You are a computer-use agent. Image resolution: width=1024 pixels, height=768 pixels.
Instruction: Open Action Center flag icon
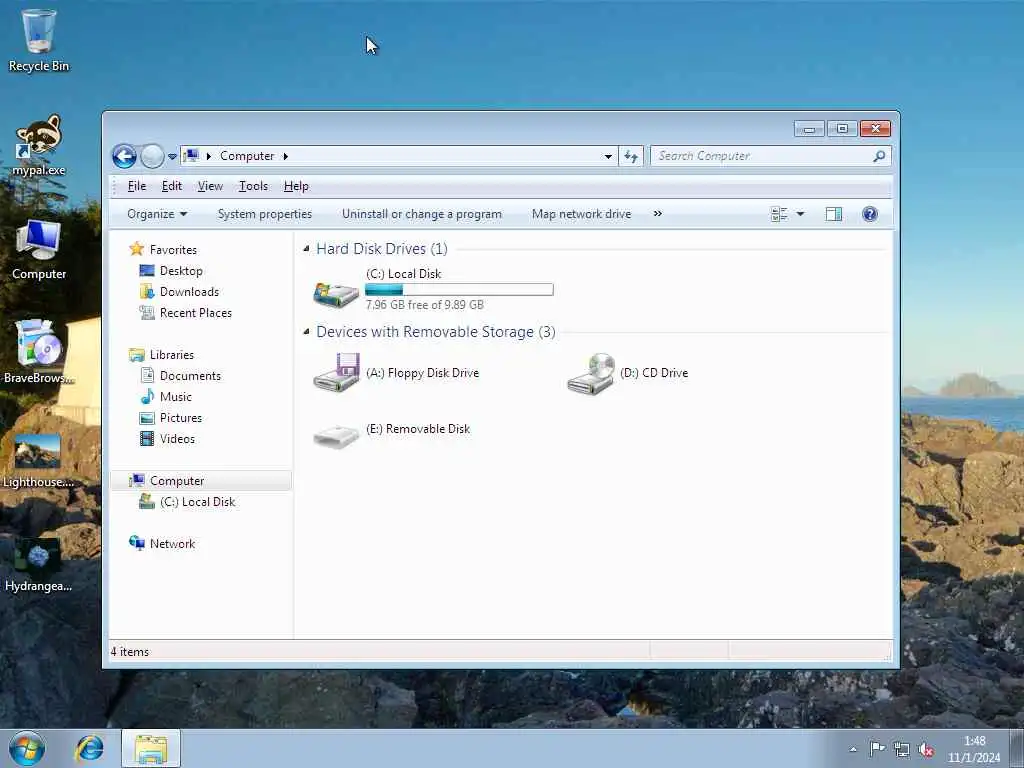point(877,749)
